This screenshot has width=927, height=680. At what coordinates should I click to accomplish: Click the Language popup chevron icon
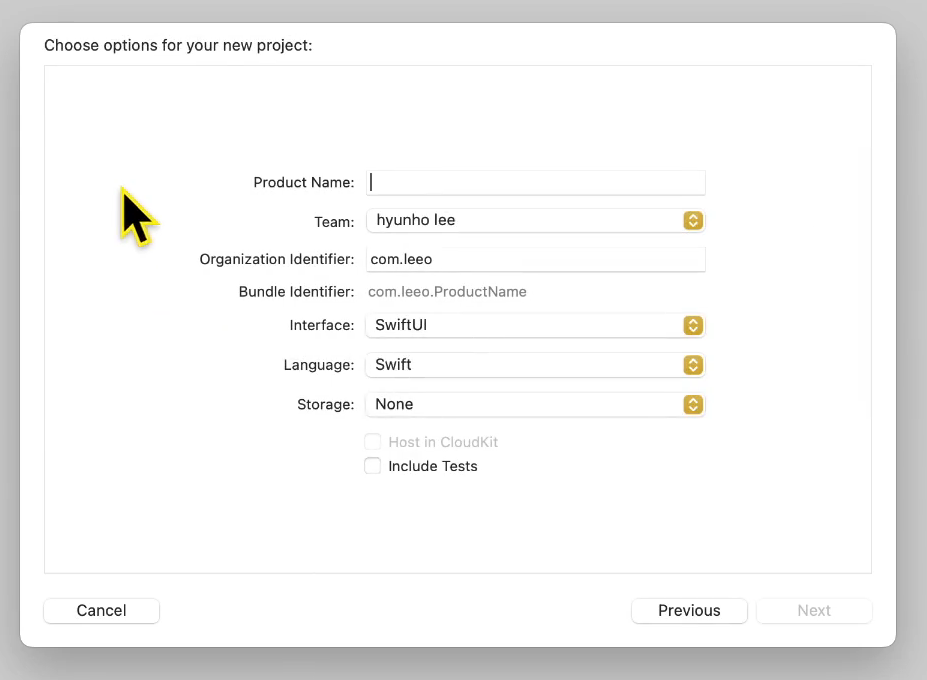point(693,365)
